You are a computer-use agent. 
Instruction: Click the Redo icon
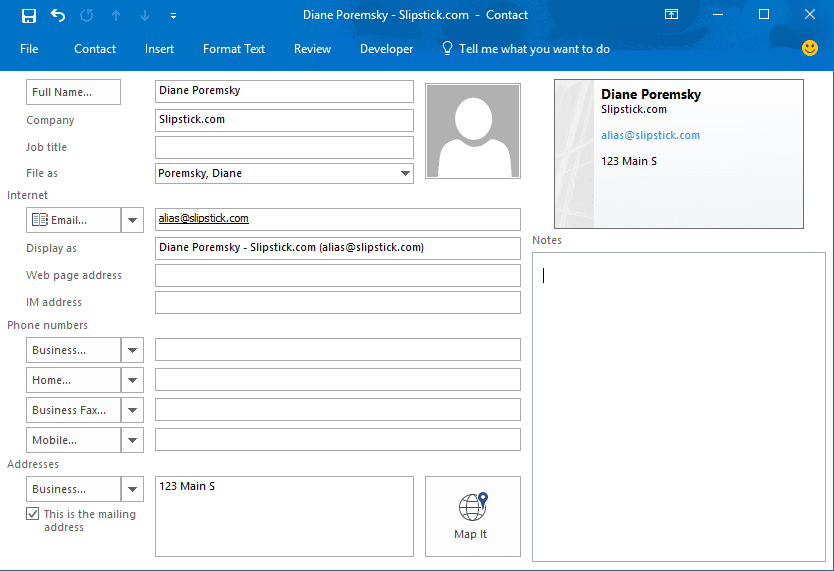pos(87,15)
